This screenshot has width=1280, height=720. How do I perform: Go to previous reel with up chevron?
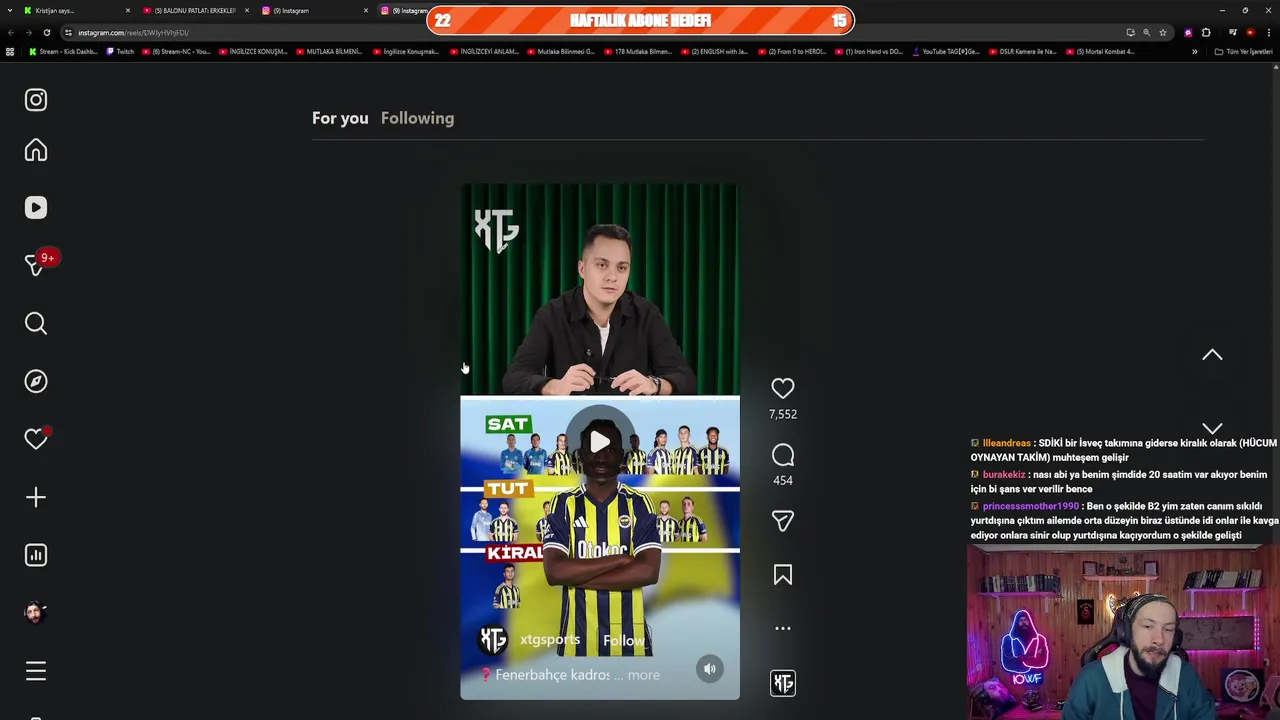pos(1212,355)
